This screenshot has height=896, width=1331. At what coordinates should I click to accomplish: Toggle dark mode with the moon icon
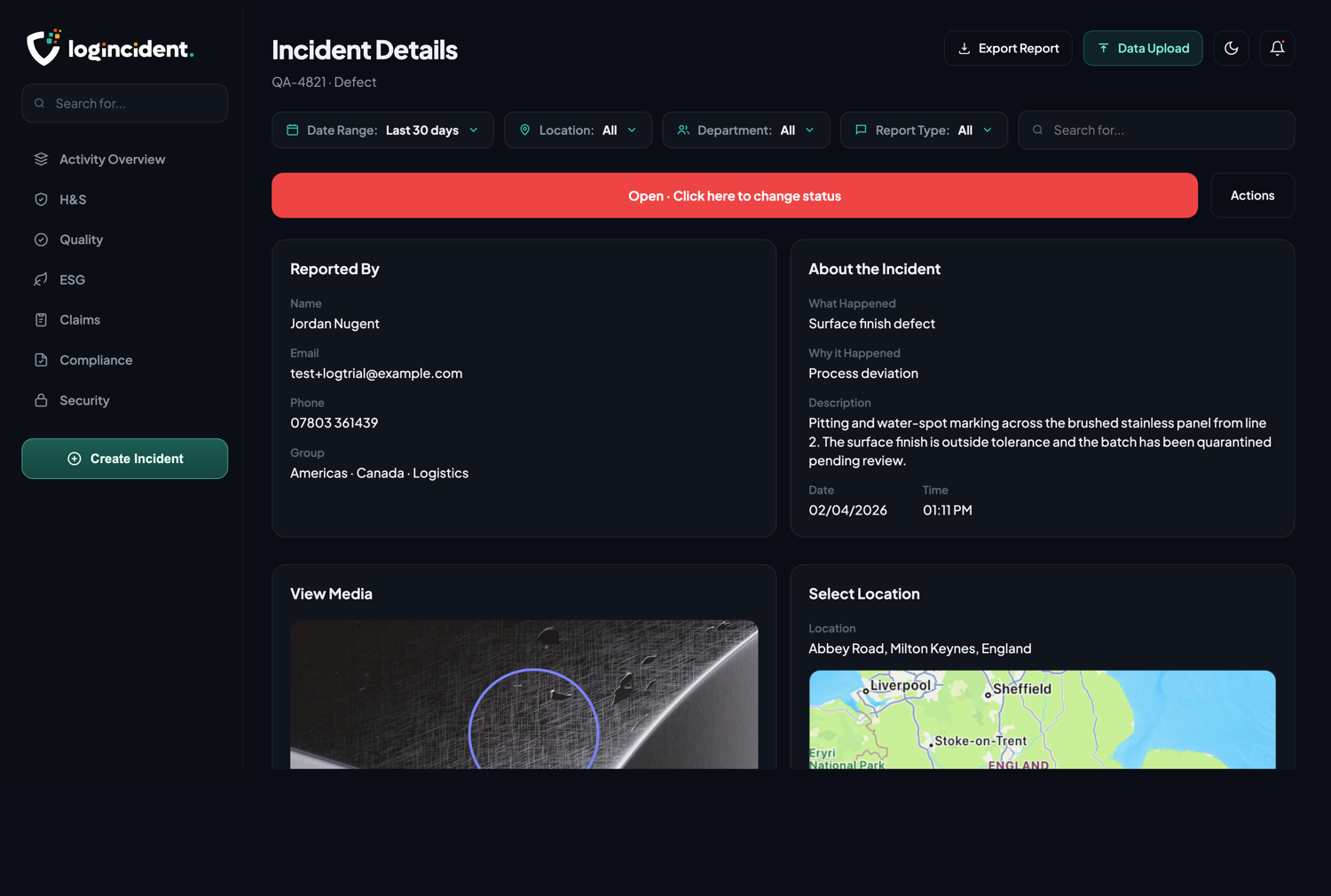tap(1232, 48)
